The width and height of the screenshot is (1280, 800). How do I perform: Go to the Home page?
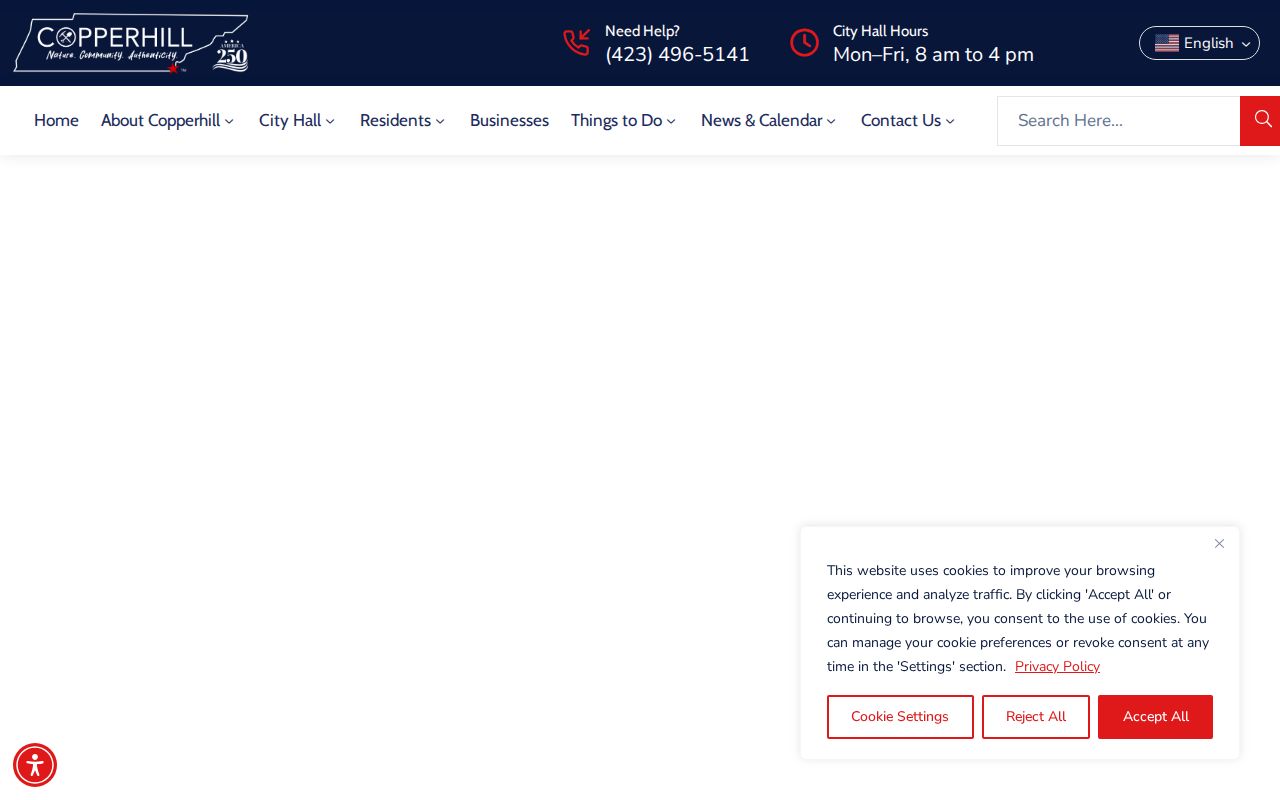(x=56, y=121)
